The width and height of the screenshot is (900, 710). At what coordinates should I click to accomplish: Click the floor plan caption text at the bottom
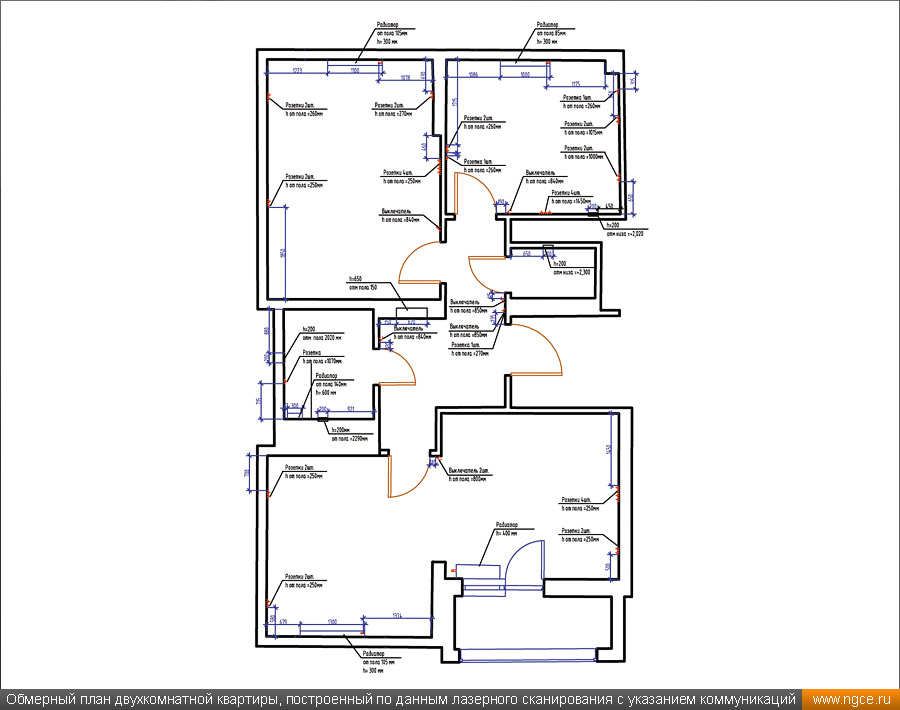point(400,699)
